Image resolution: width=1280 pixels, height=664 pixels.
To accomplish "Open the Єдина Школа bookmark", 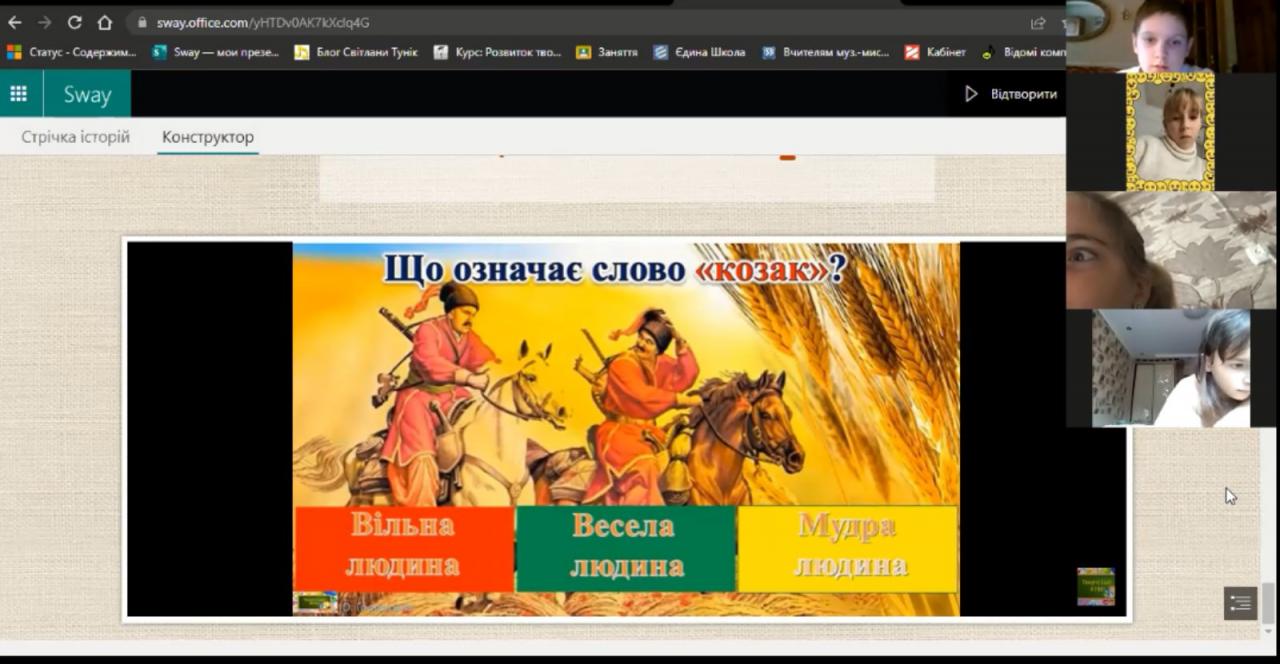I will coord(699,52).
